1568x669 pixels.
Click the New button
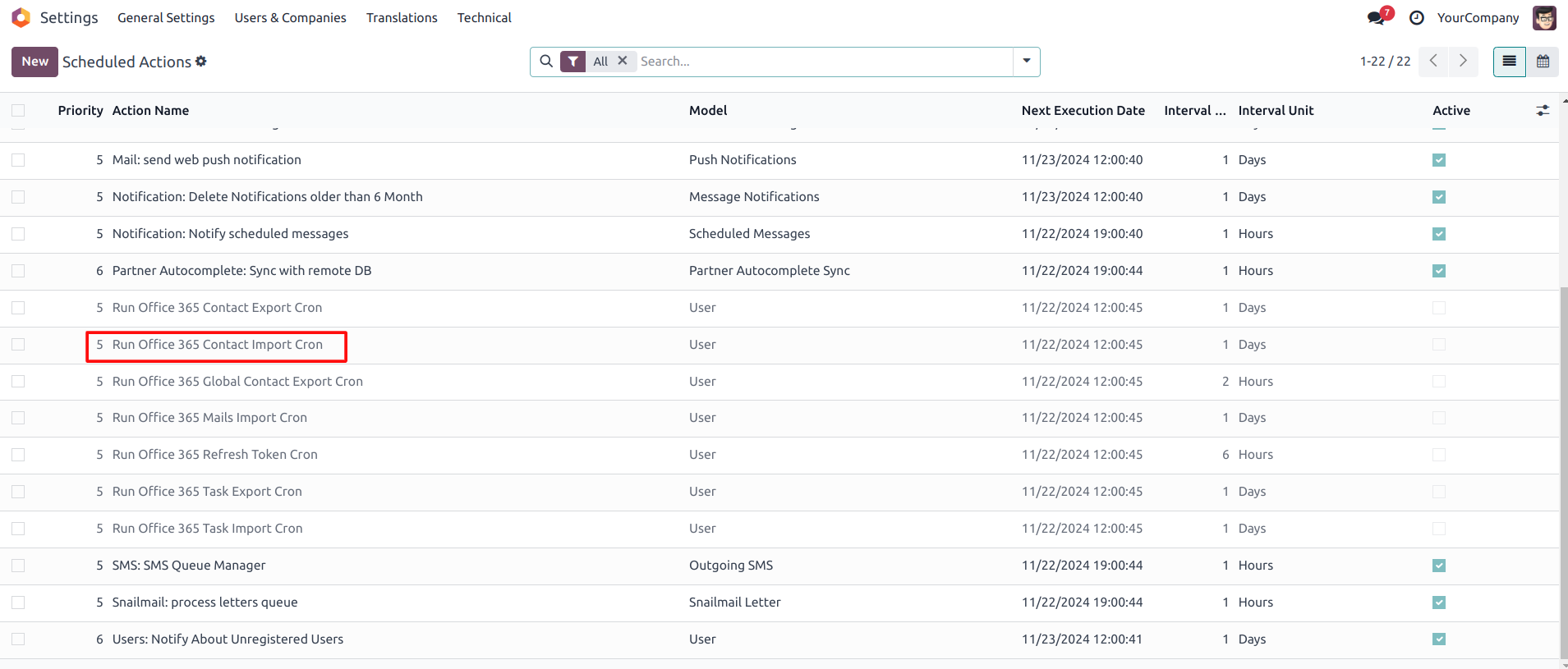pyautogui.click(x=34, y=62)
